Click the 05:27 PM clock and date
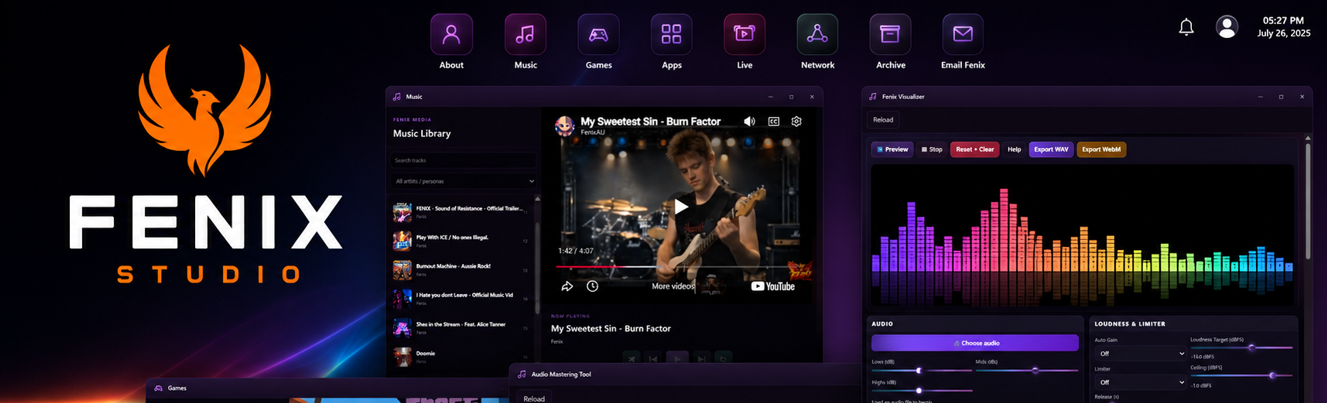Screen dimensions: 1327x403 (x=1283, y=27)
